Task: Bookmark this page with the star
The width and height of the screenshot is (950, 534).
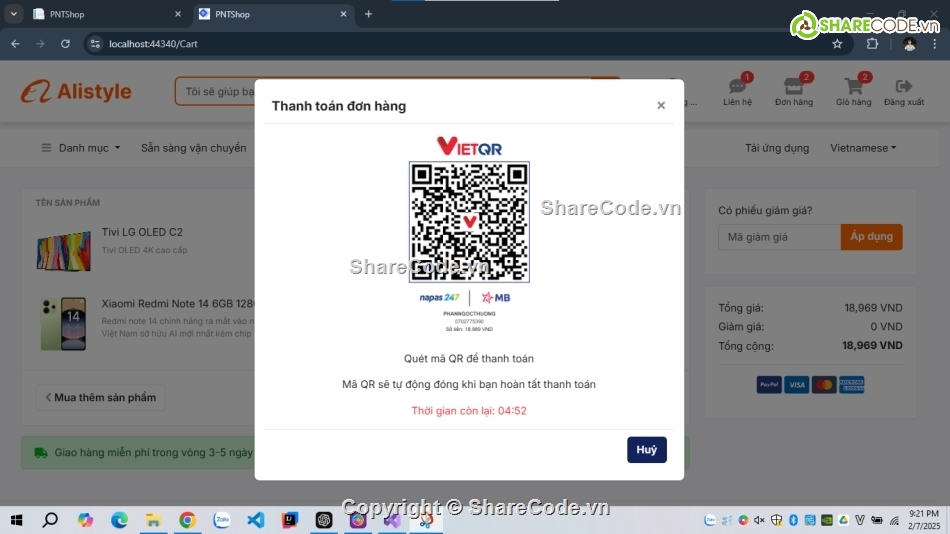Action: 837,44
